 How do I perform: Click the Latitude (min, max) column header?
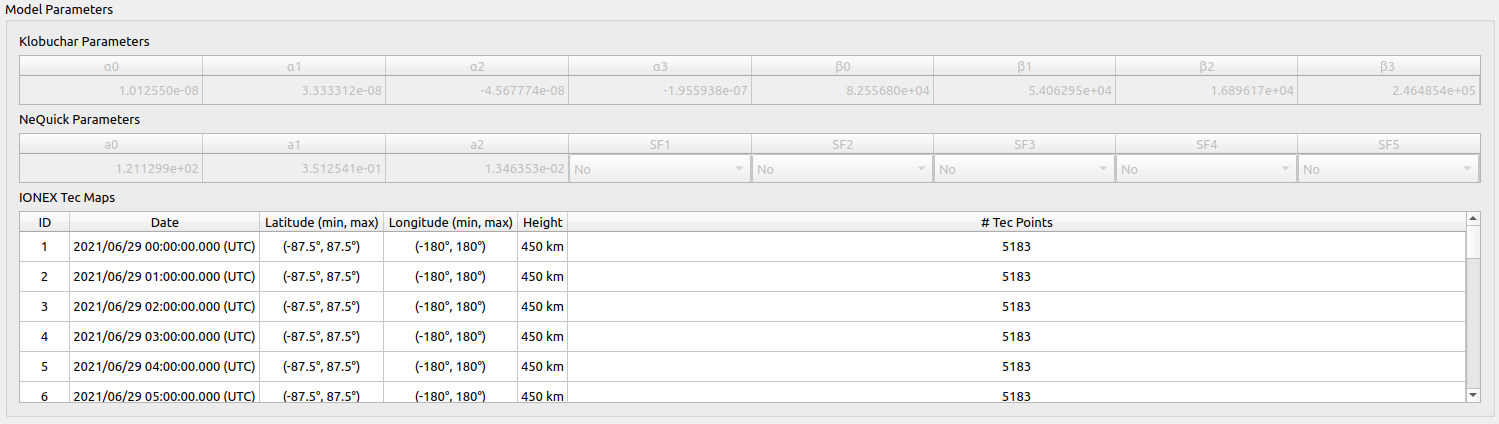click(321, 222)
